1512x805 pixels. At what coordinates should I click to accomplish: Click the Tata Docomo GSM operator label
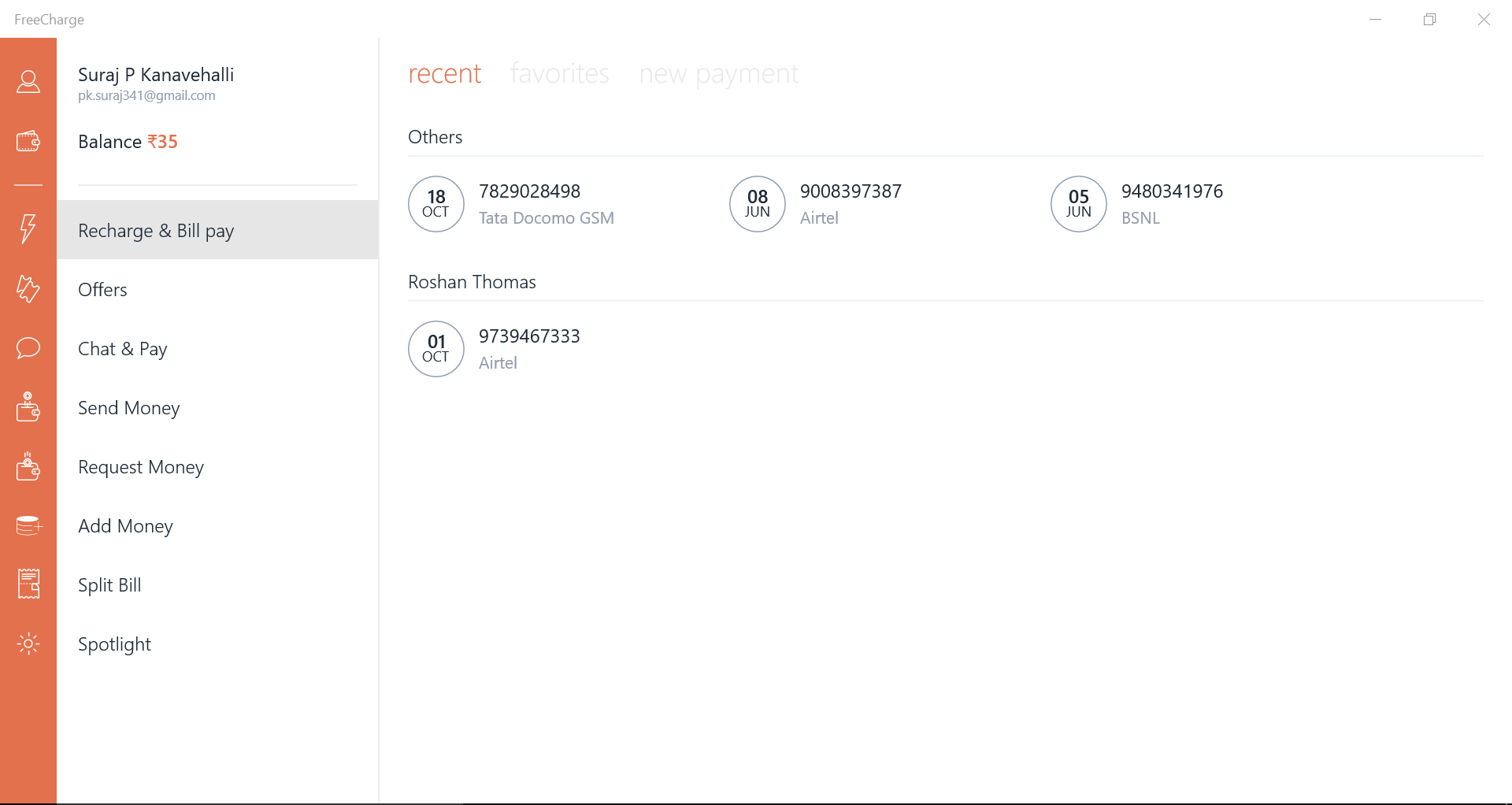point(547,218)
